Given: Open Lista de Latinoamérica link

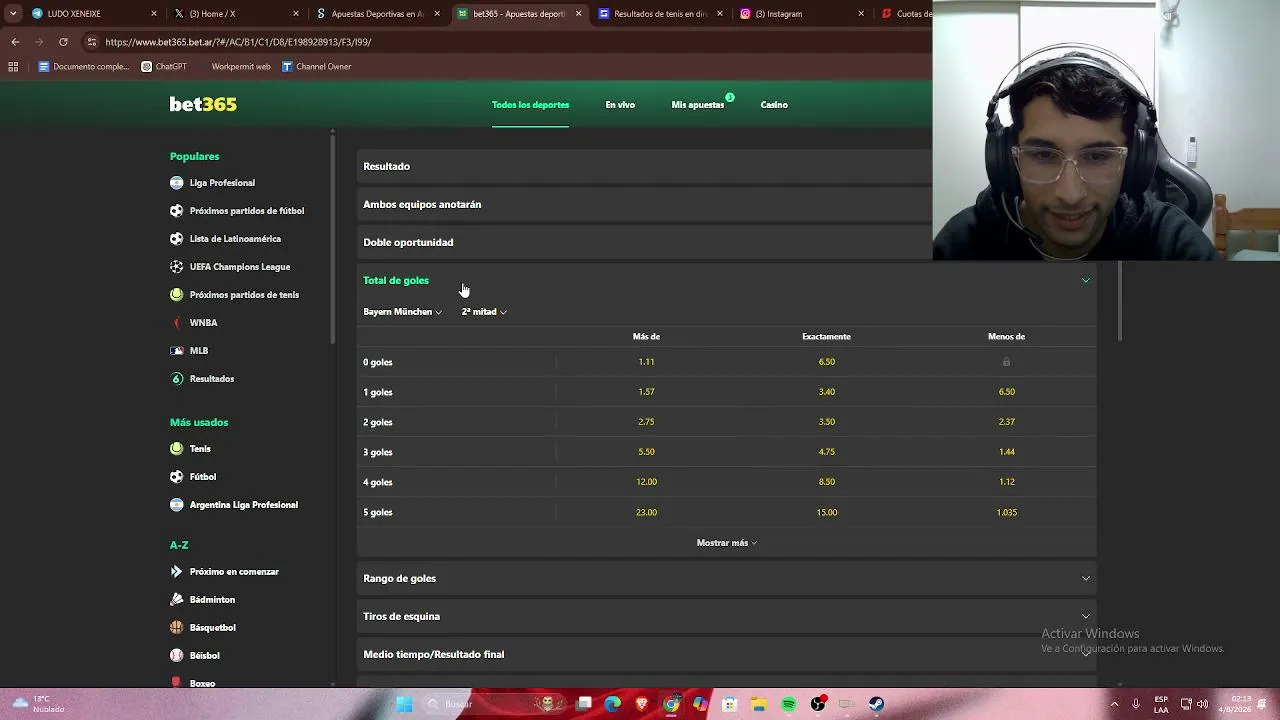Looking at the screenshot, I should coord(235,239).
